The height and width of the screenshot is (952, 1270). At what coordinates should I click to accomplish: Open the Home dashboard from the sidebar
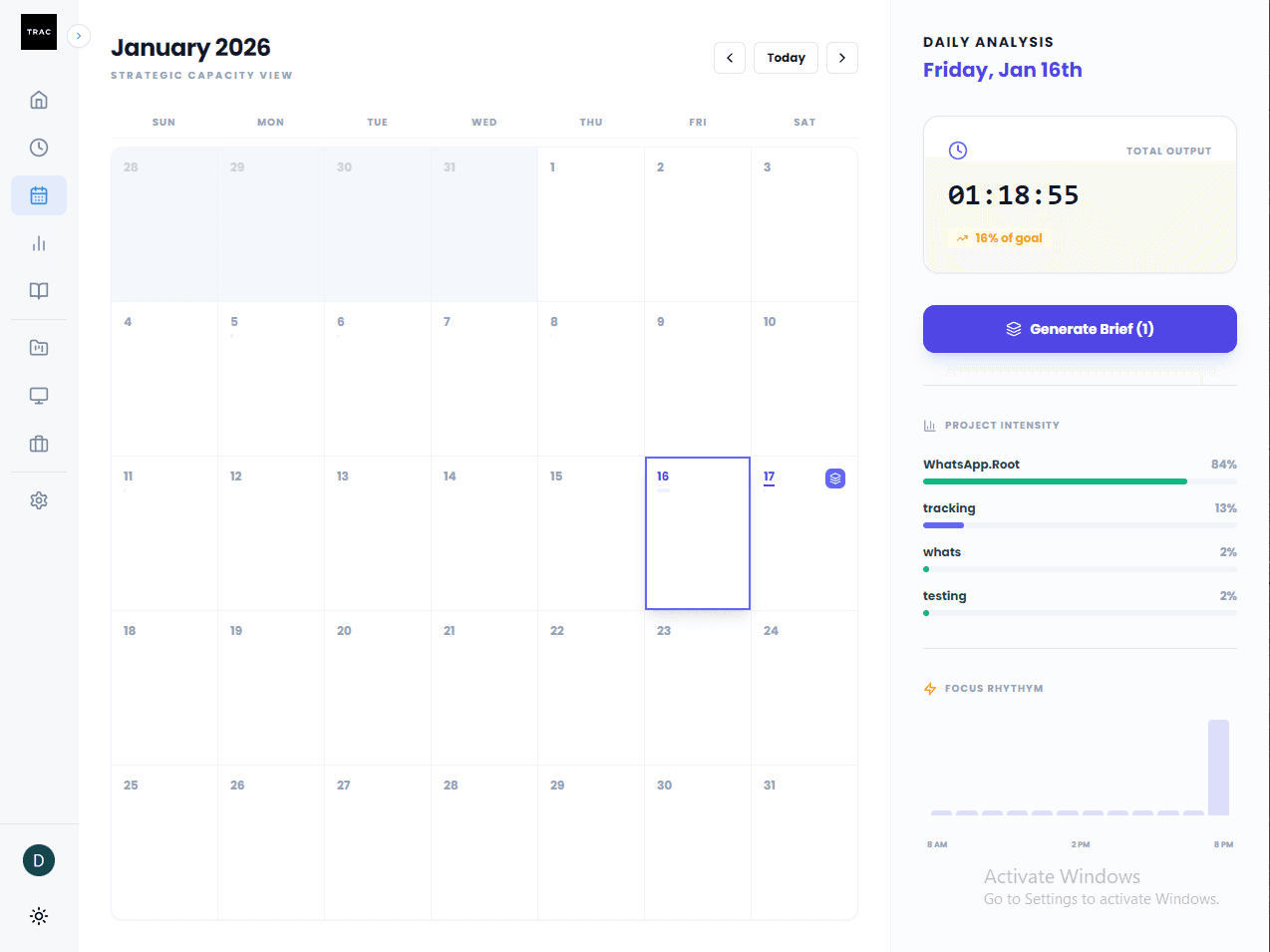[x=38, y=100]
